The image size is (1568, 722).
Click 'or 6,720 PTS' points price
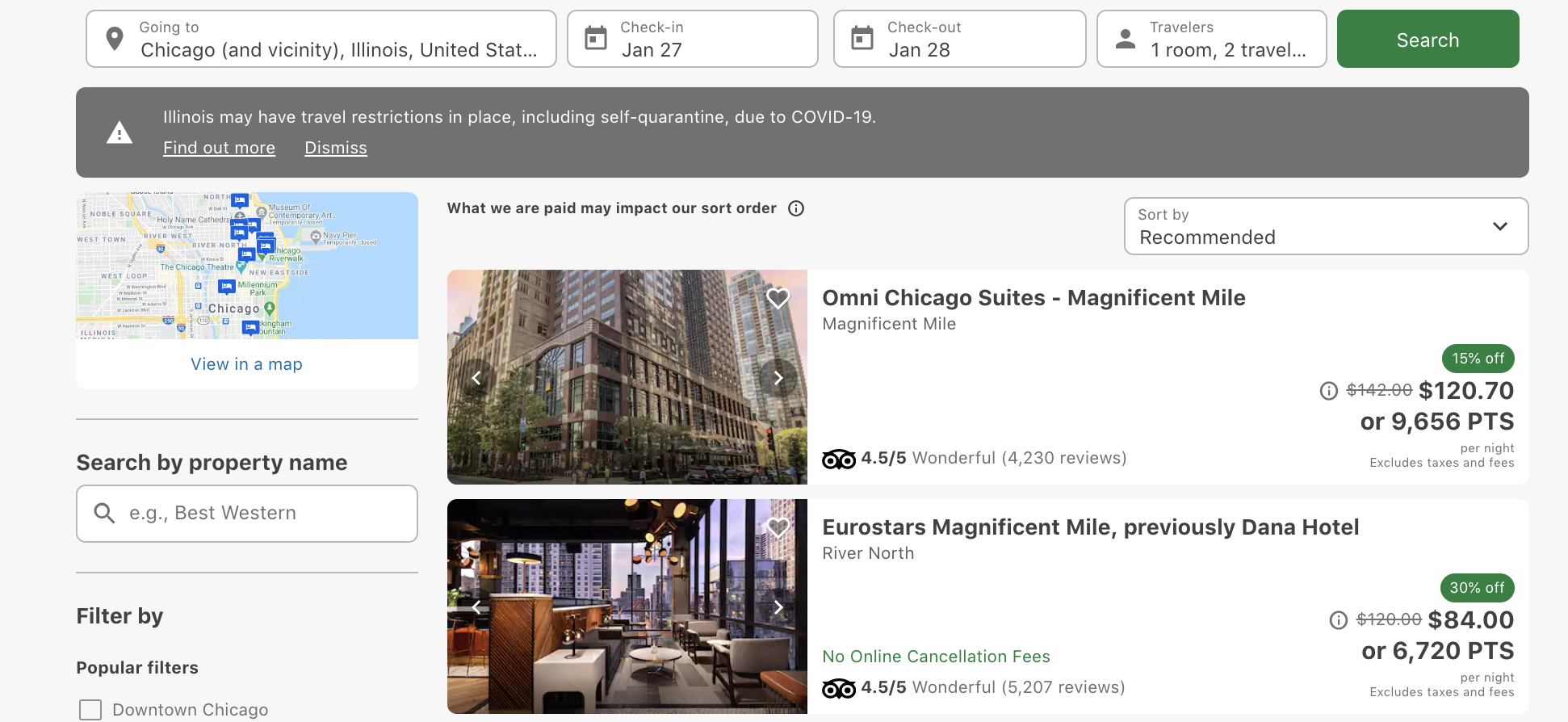(x=1438, y=651)
